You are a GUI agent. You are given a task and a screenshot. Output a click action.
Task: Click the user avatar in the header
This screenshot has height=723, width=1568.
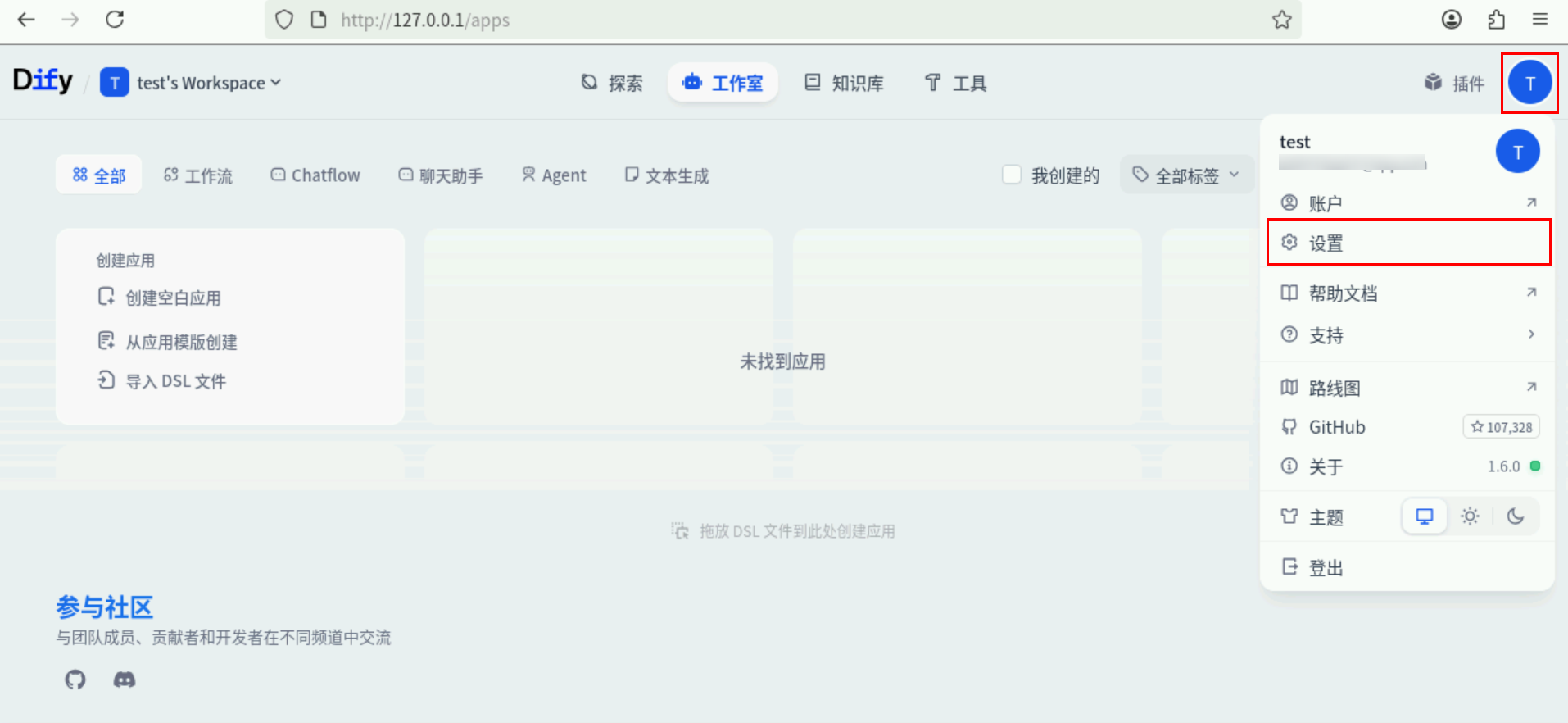(x=1529, y=83)
